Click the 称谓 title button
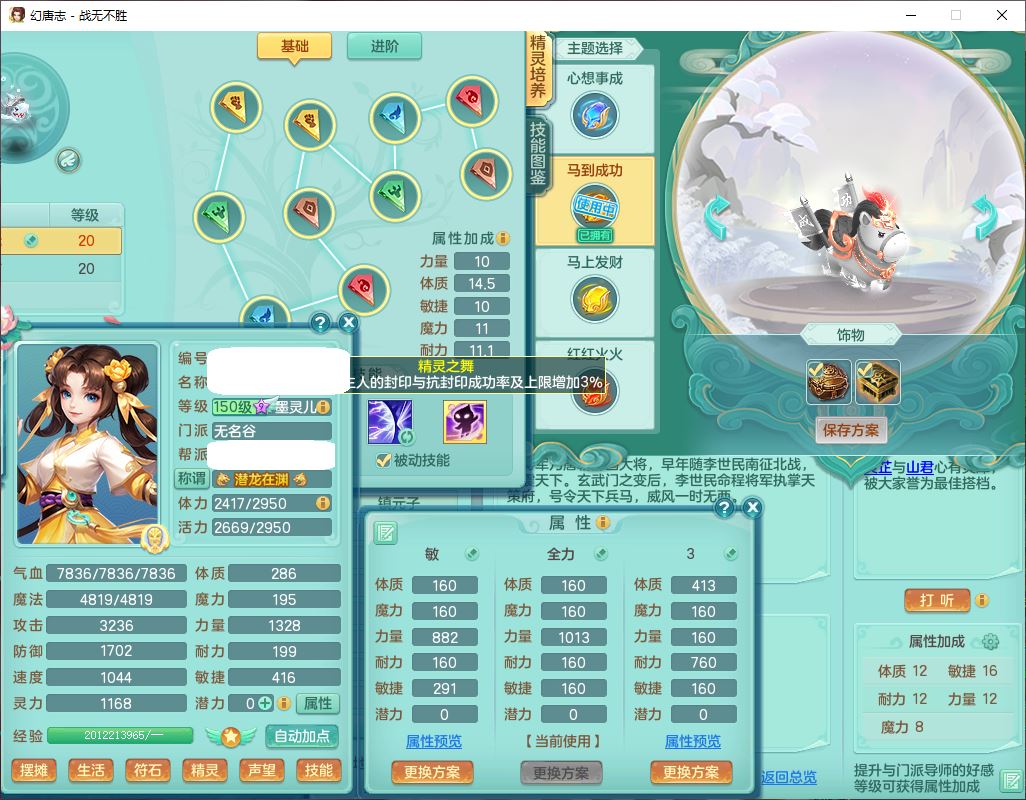This screenshot has width=1026, height=800. pyautogui.click(x=191, y=479)
